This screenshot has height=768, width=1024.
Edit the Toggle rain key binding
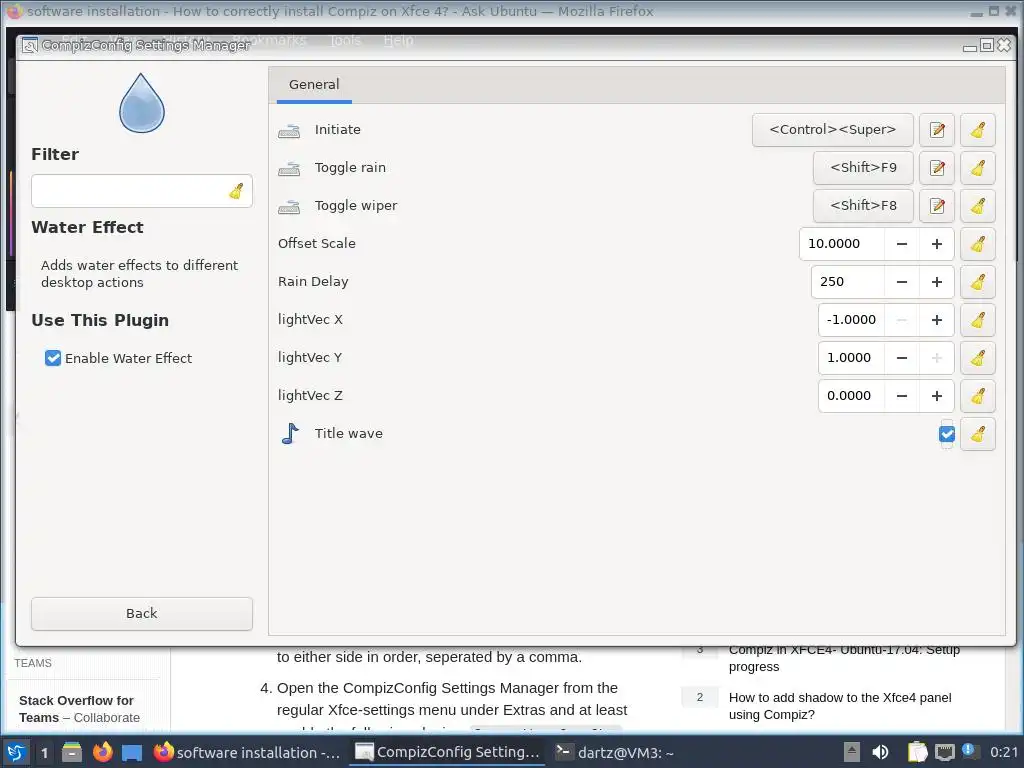936,168
